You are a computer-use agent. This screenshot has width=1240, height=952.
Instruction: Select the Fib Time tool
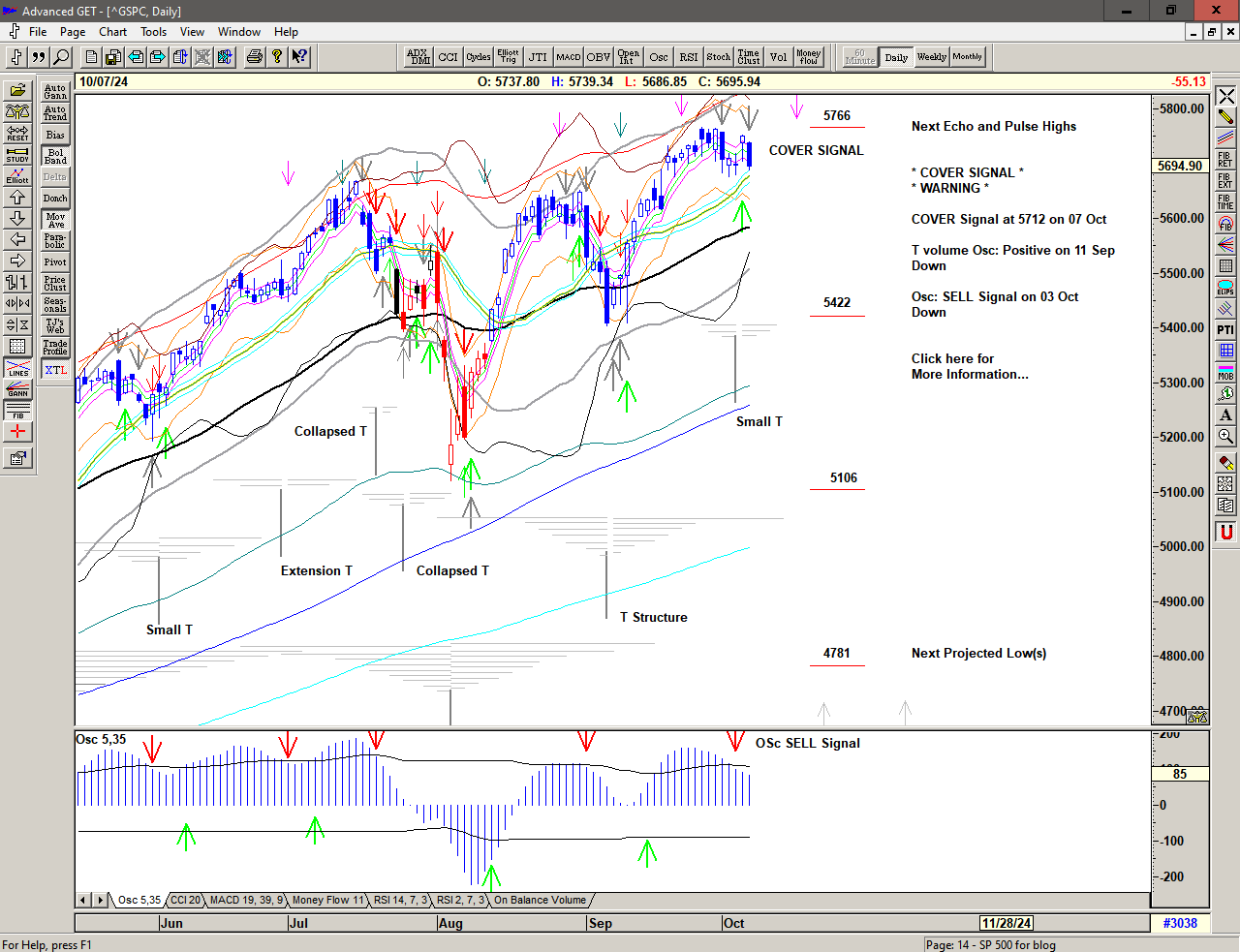click(1225, 202)
